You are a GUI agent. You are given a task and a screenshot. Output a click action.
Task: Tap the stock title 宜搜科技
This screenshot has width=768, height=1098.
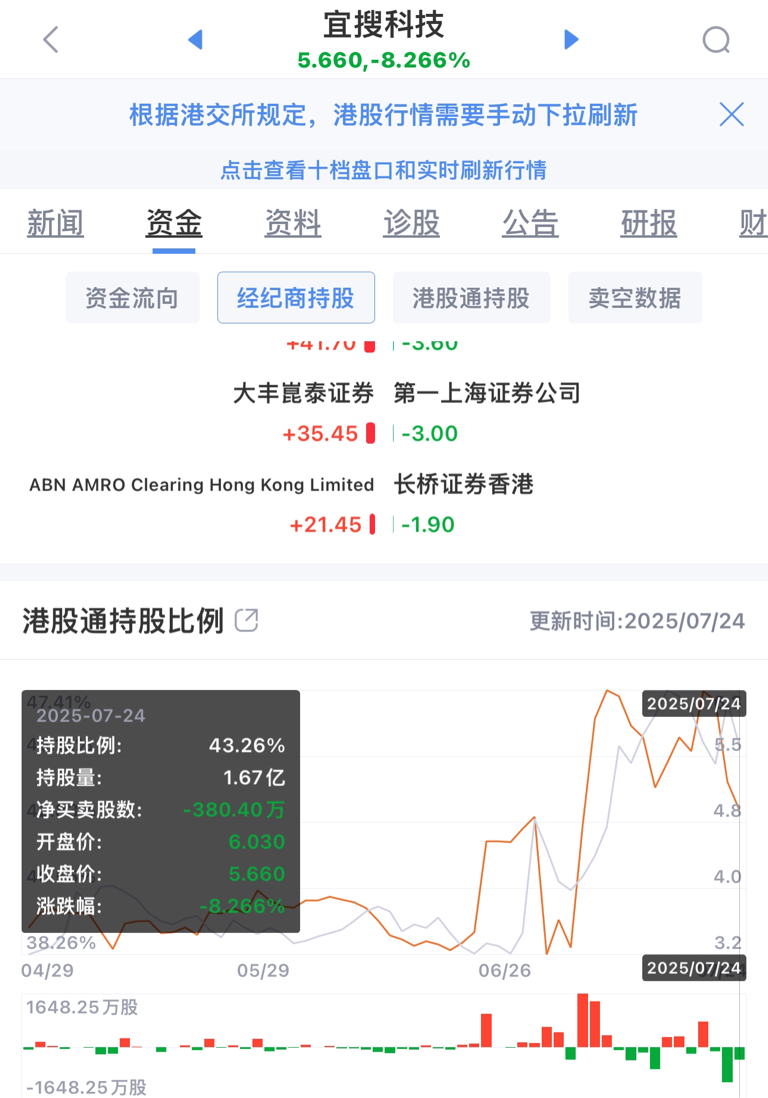384,25
